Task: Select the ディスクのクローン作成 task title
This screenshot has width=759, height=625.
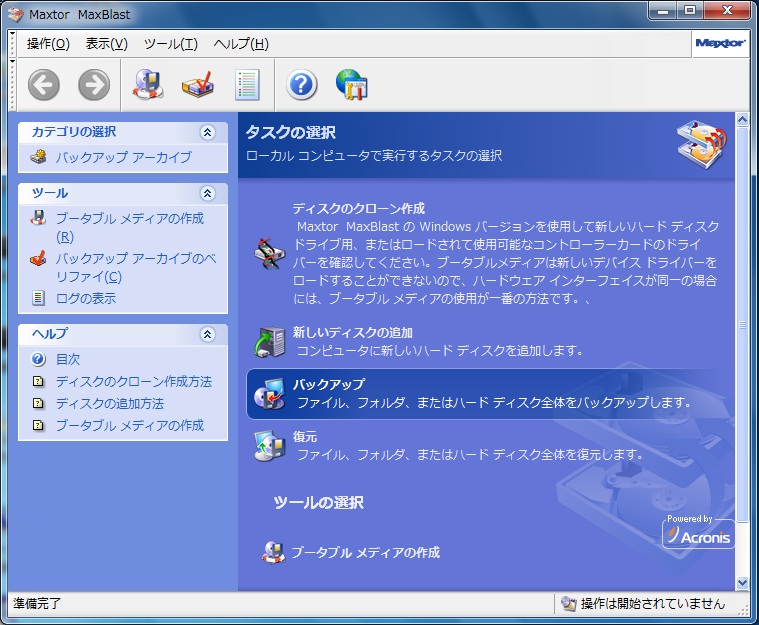Action: pyautogui.click(x=359, y=208)
